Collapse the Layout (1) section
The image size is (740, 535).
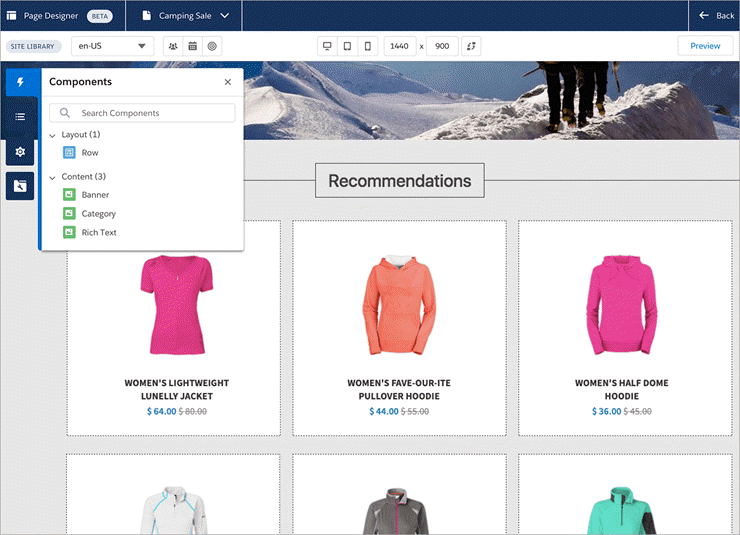(x=52, y=135)
